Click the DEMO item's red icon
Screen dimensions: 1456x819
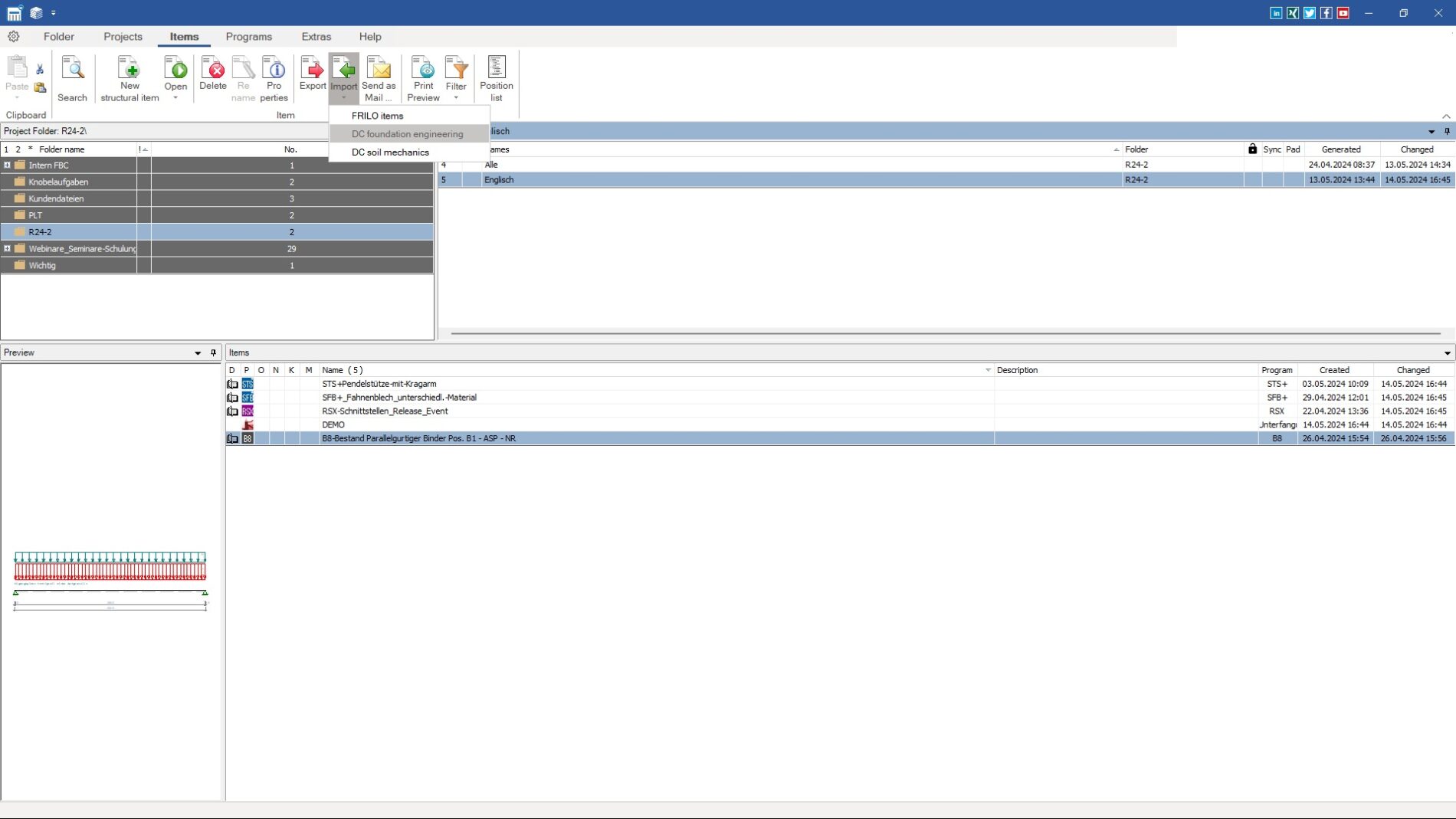248,424
